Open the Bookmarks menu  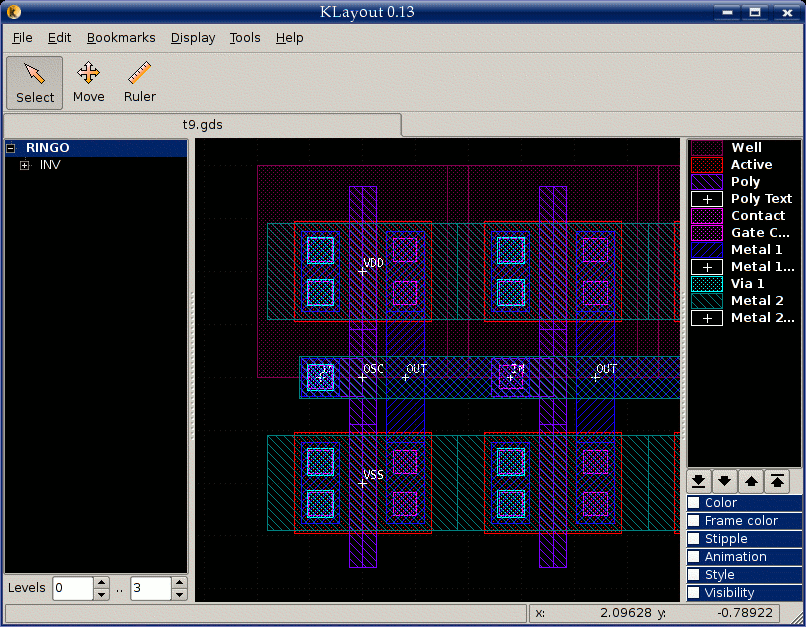point(121,38)
